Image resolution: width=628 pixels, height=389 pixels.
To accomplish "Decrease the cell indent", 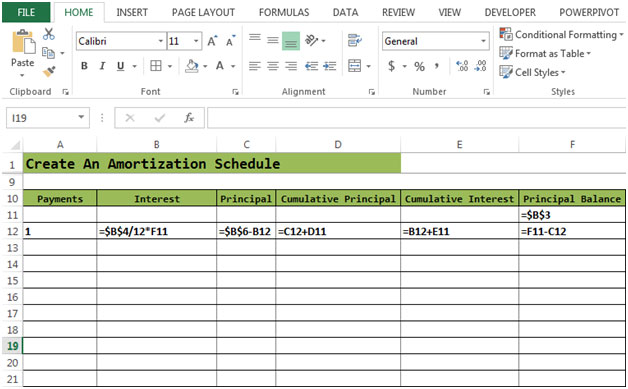I will [x=312, y=66].
